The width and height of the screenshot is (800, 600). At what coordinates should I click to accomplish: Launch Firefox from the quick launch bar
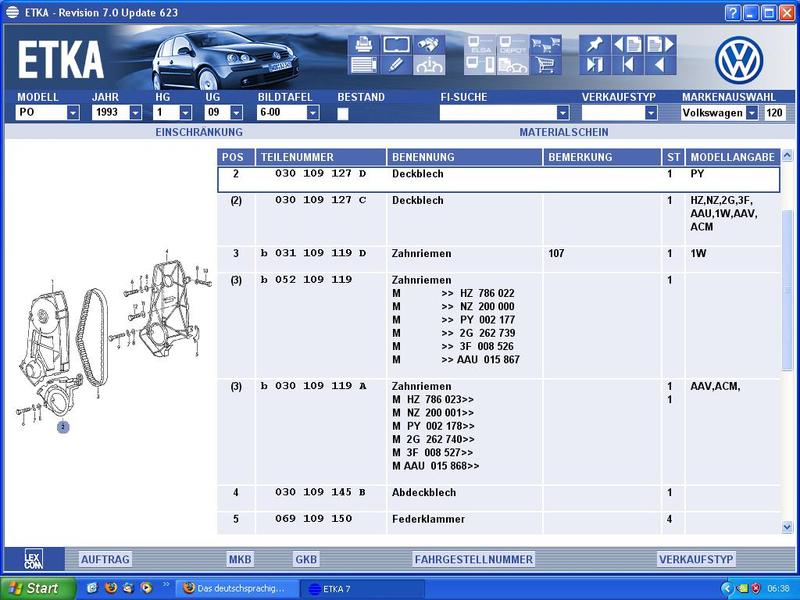111,588
